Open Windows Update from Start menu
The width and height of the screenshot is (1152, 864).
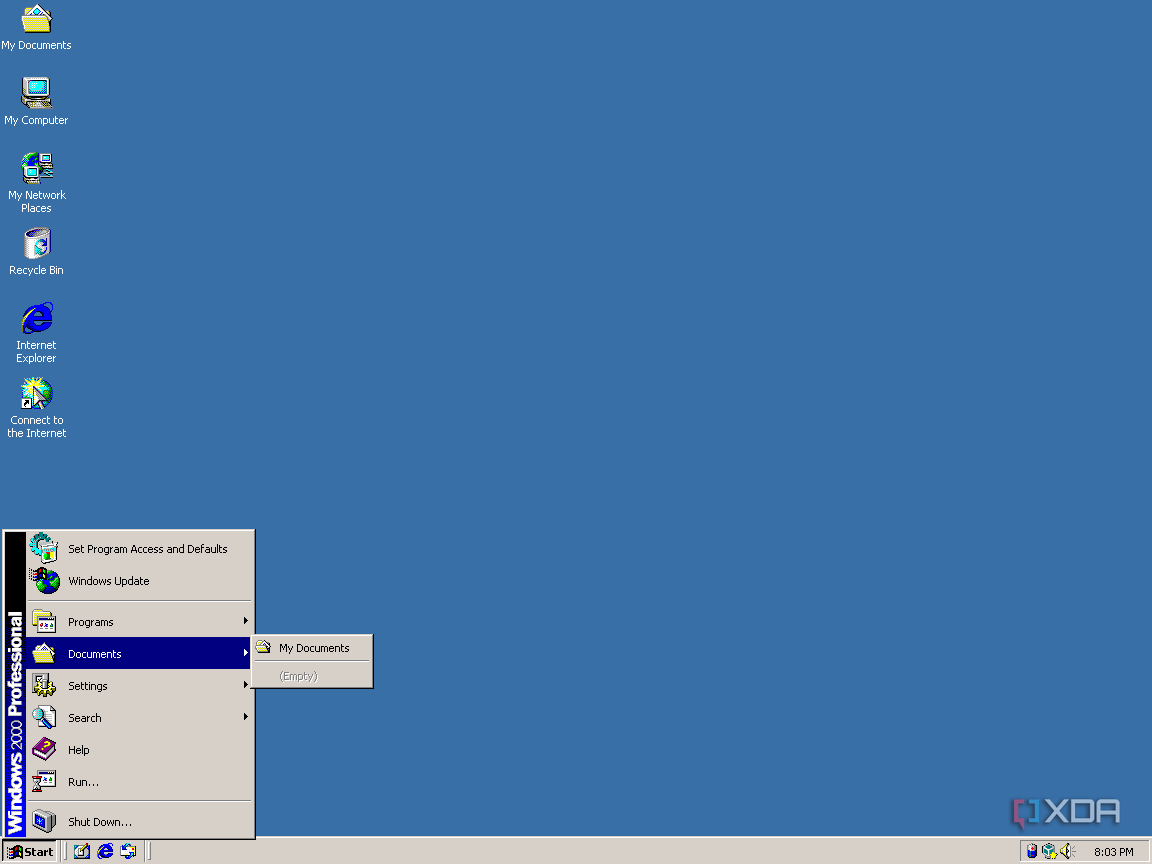(140, 581)
